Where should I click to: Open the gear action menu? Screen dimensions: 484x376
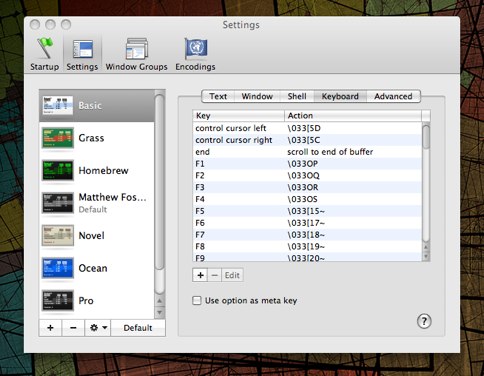pyautogui.click(x=98, y=328)
